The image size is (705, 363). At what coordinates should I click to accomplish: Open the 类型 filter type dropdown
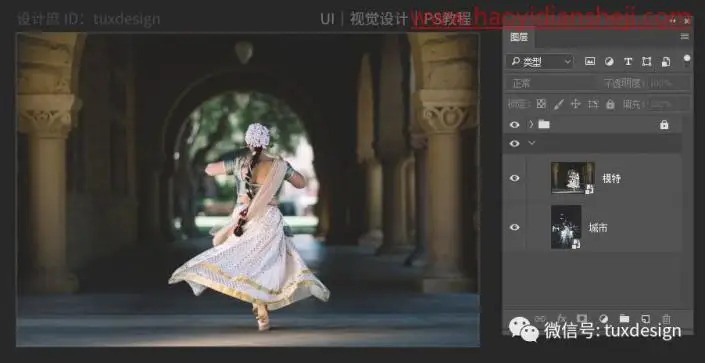tap(540, 62)
